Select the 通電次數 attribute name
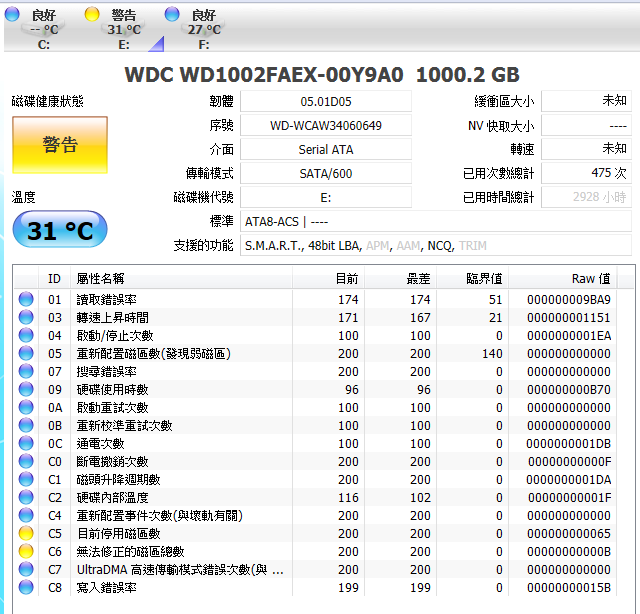640x614 pixels. (x=100, y=443)
